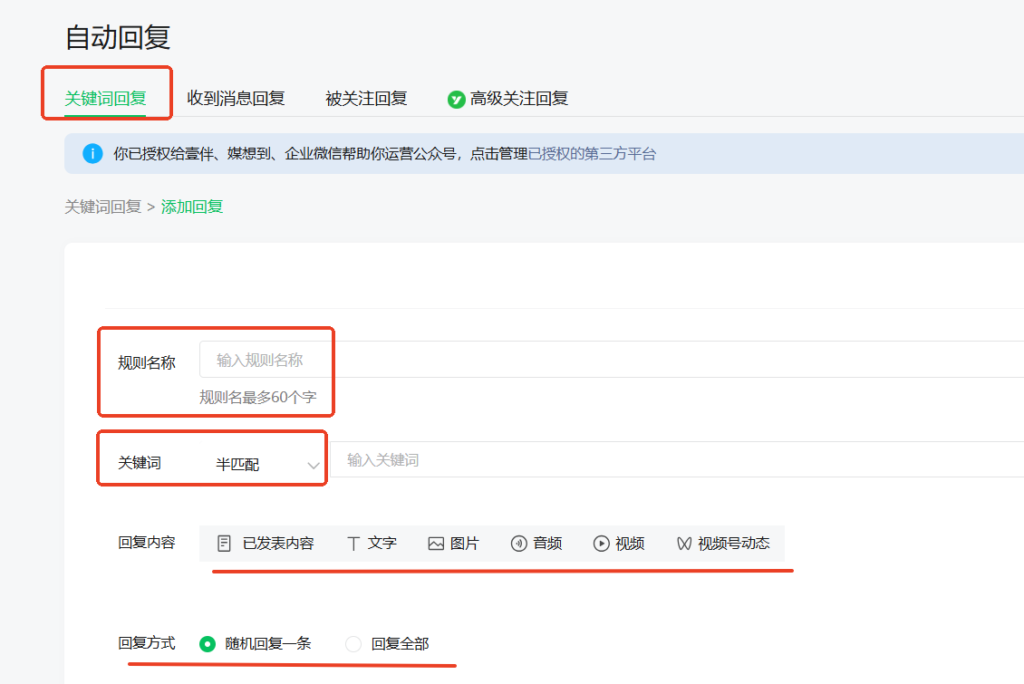The height and width of the screenshot is (684, 1024).
Task: Choose 音频 as reply content
Action: click(536, 544)
